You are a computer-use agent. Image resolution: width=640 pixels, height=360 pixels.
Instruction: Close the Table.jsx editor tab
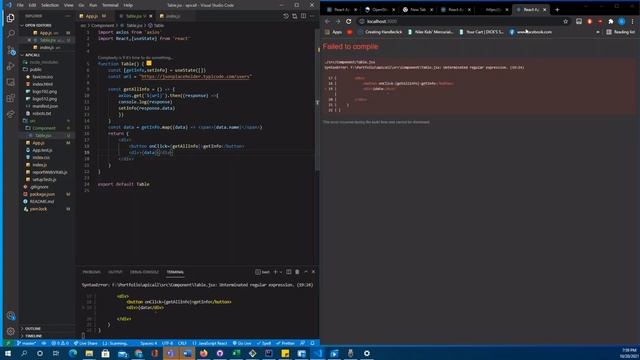point(151,16)
